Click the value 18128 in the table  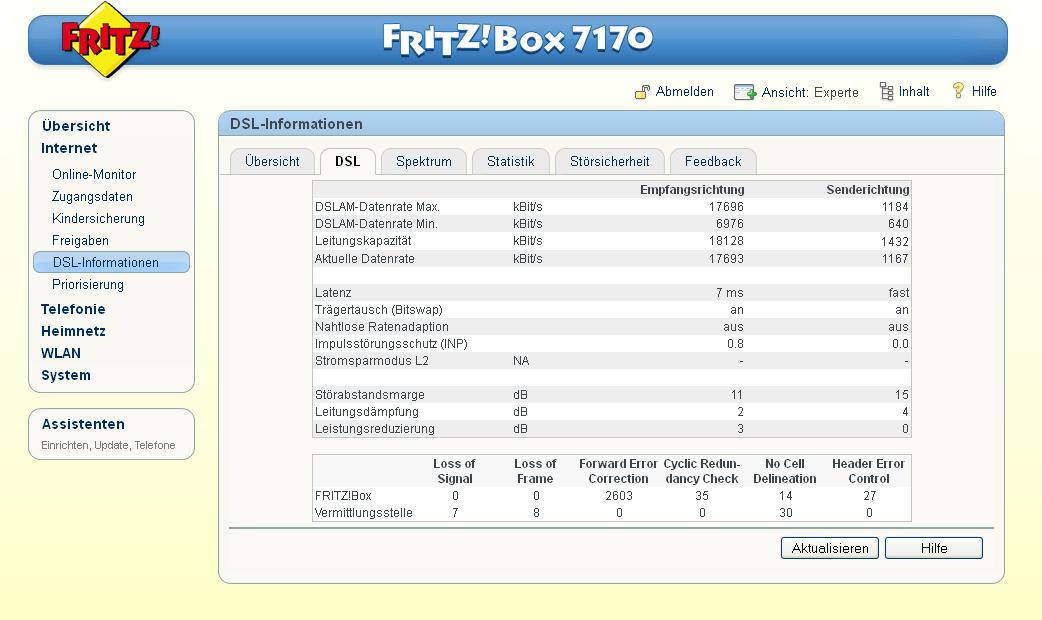point(726,241)
